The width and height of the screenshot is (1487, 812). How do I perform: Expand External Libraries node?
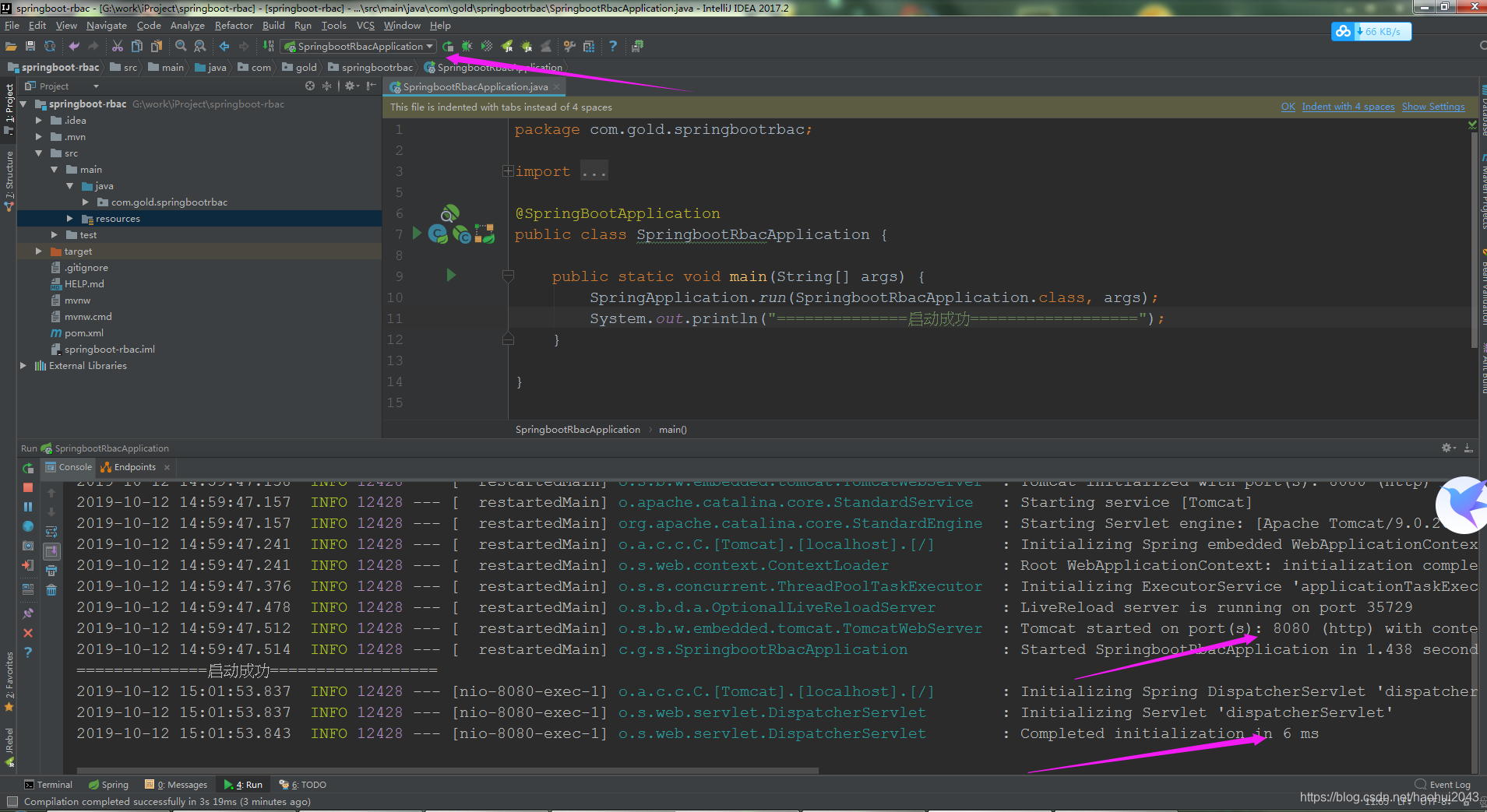pos(23,366)
